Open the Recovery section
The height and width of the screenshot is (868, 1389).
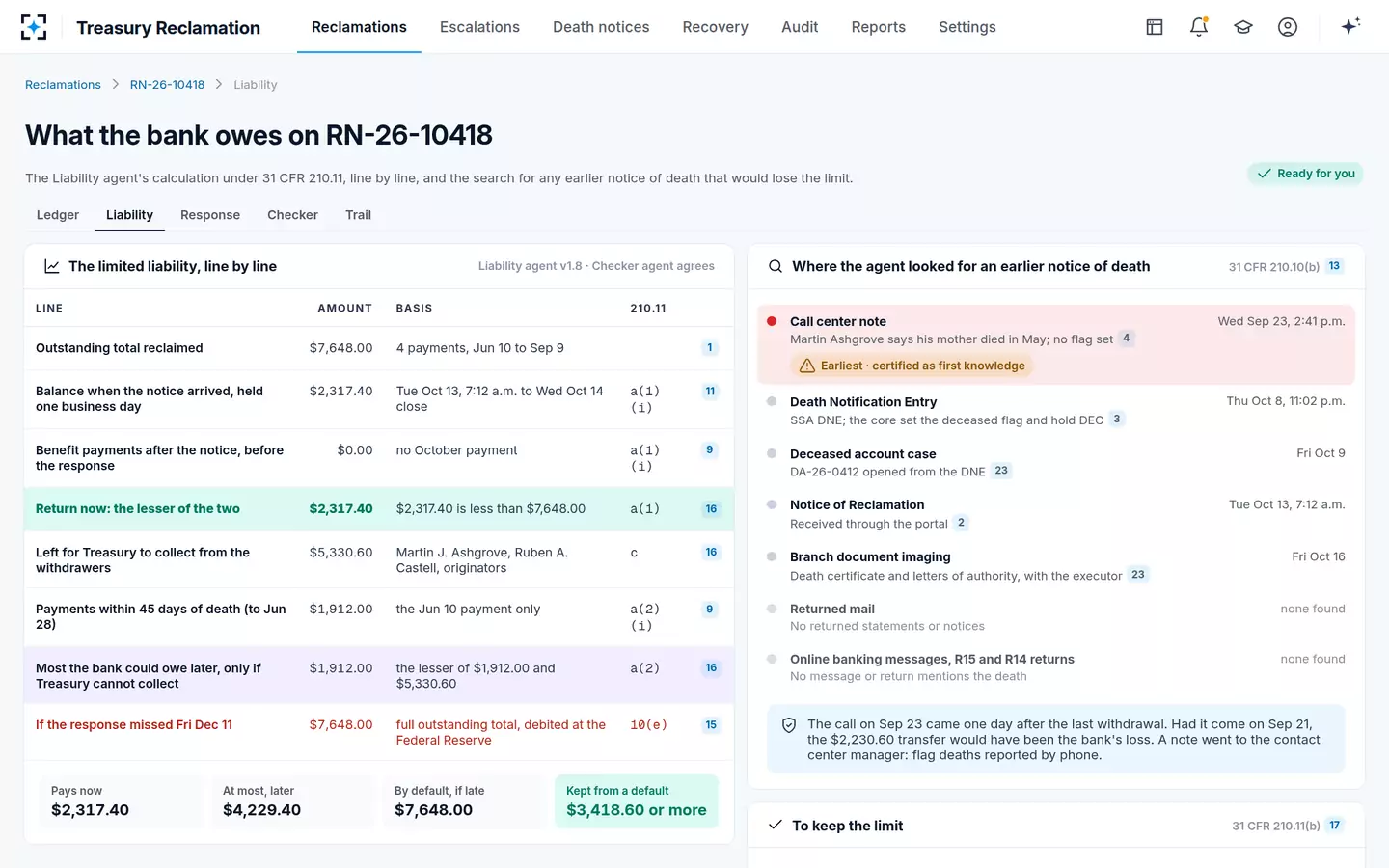click(716, 27)
